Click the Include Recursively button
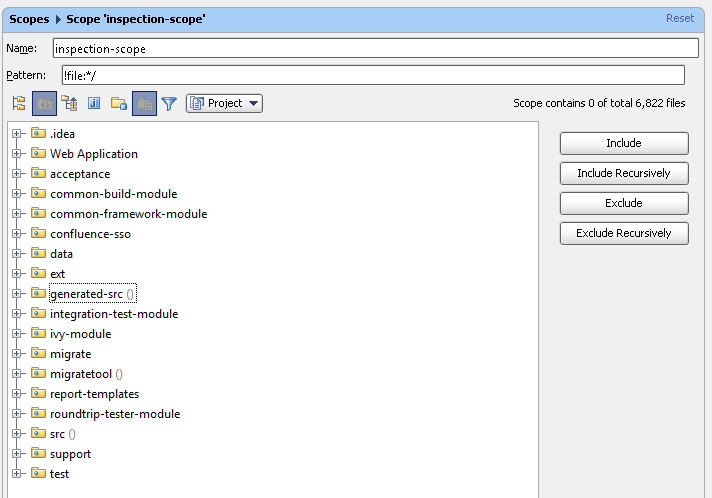This screenshot has width=712, height=498. click(x=624, y=173)
